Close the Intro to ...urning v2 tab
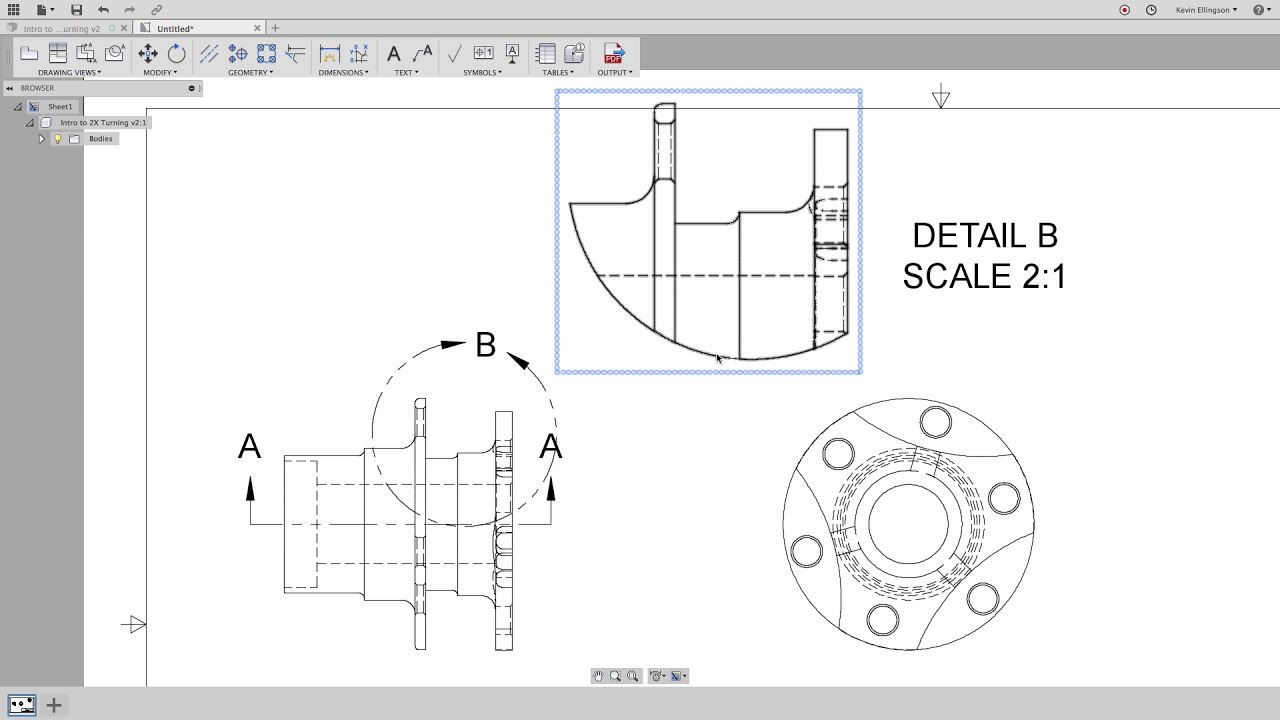Viewport: 1280px width, 720px height. pyautogui.click(x=124, y=28)
